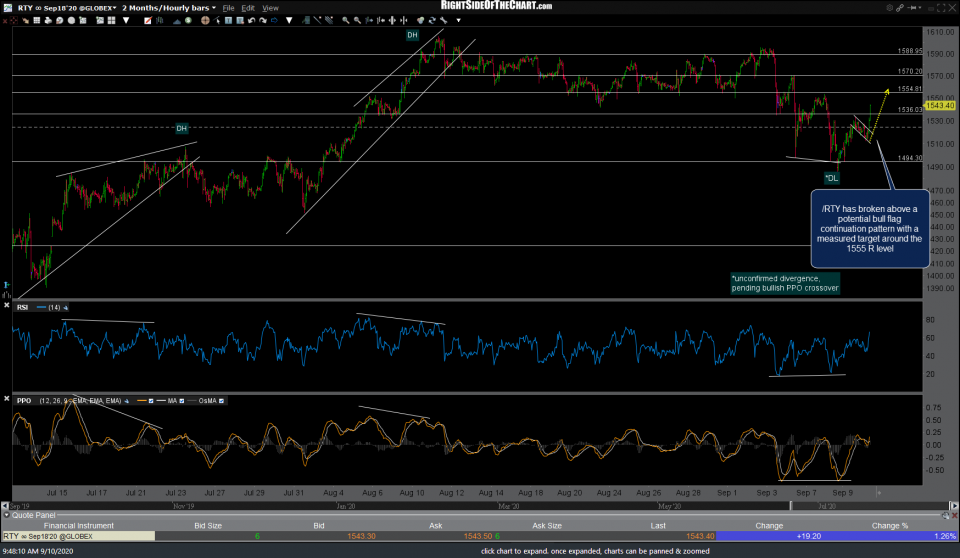Select the trendline drawing tool
The width and height of the screenshot is (960, 558).
point(317,20)
